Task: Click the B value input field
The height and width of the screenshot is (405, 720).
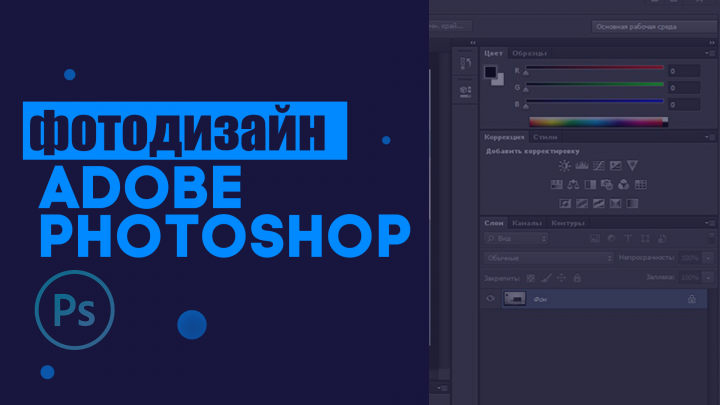Action: click(684, 105)
